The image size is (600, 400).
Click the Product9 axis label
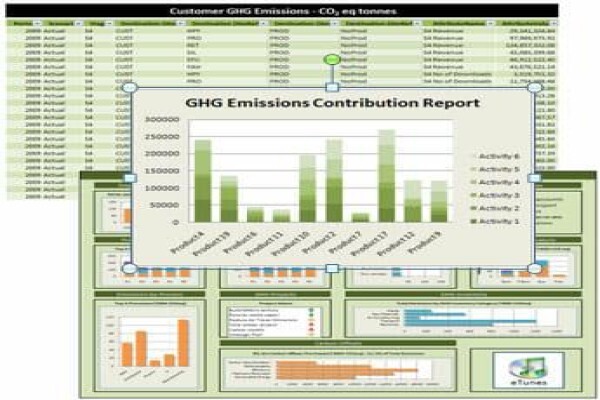tap(424, 243)
